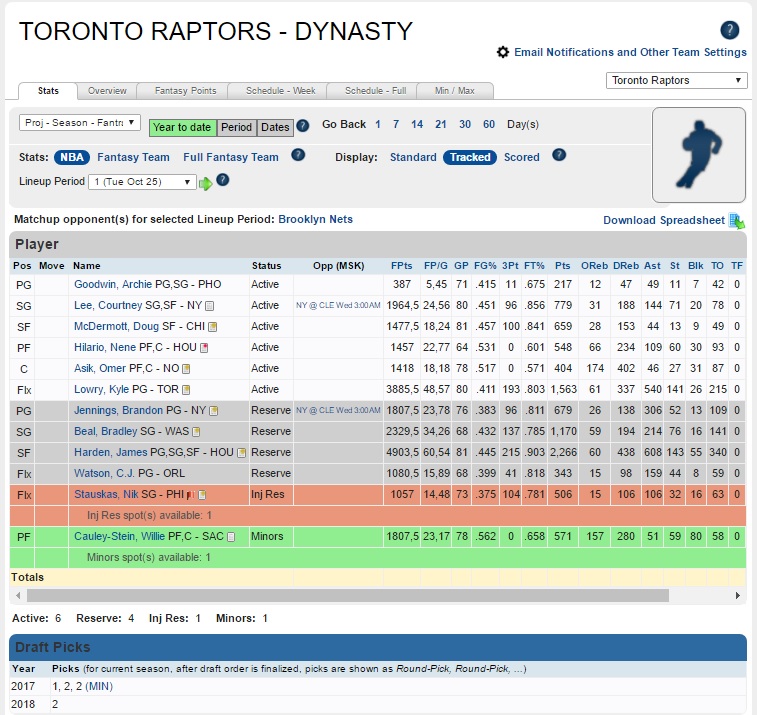Viewport: 757px width, 715px height.
Task: Open note icon for Omer Asik
Action: pyautogui.click(x=186, y=369)
